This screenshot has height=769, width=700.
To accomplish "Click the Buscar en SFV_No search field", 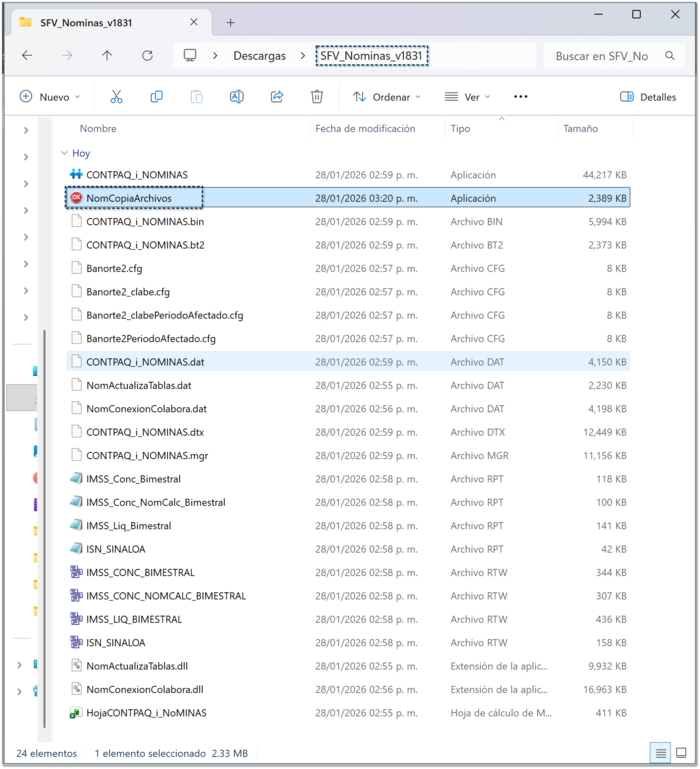I will click(605, 56).
